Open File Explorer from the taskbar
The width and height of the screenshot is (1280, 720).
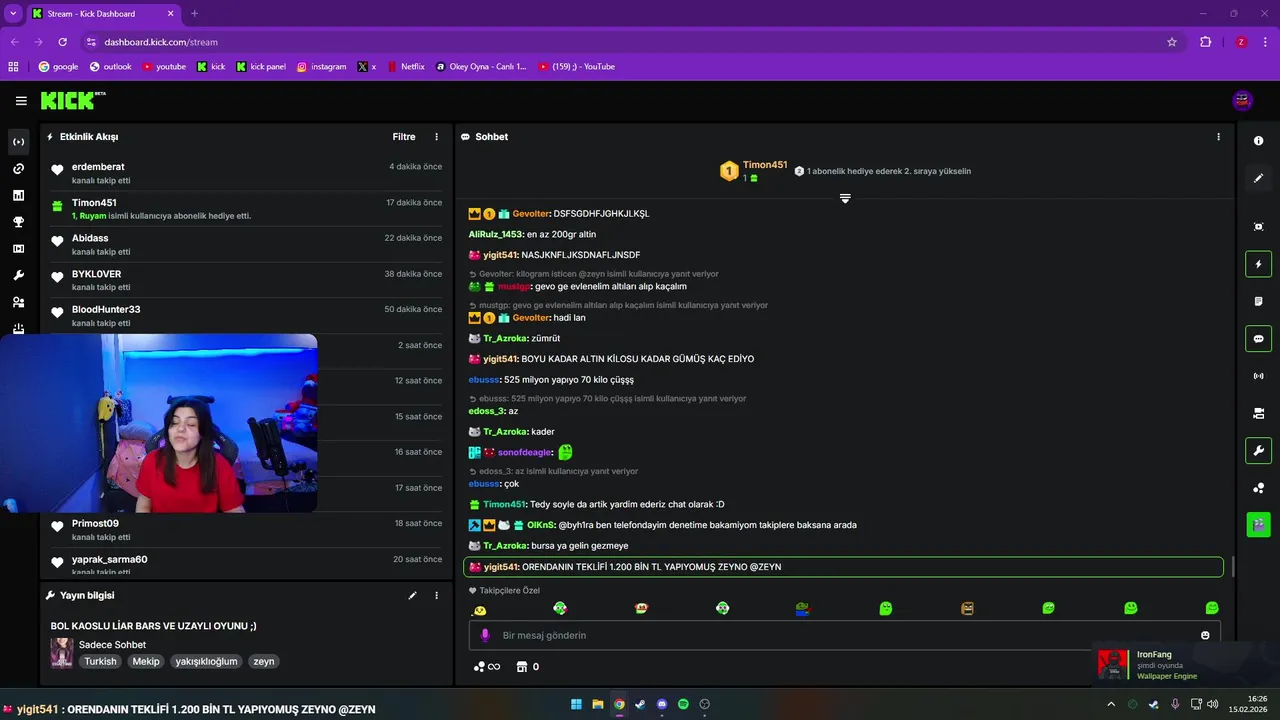pyautogui.click(x=598, y=704)
